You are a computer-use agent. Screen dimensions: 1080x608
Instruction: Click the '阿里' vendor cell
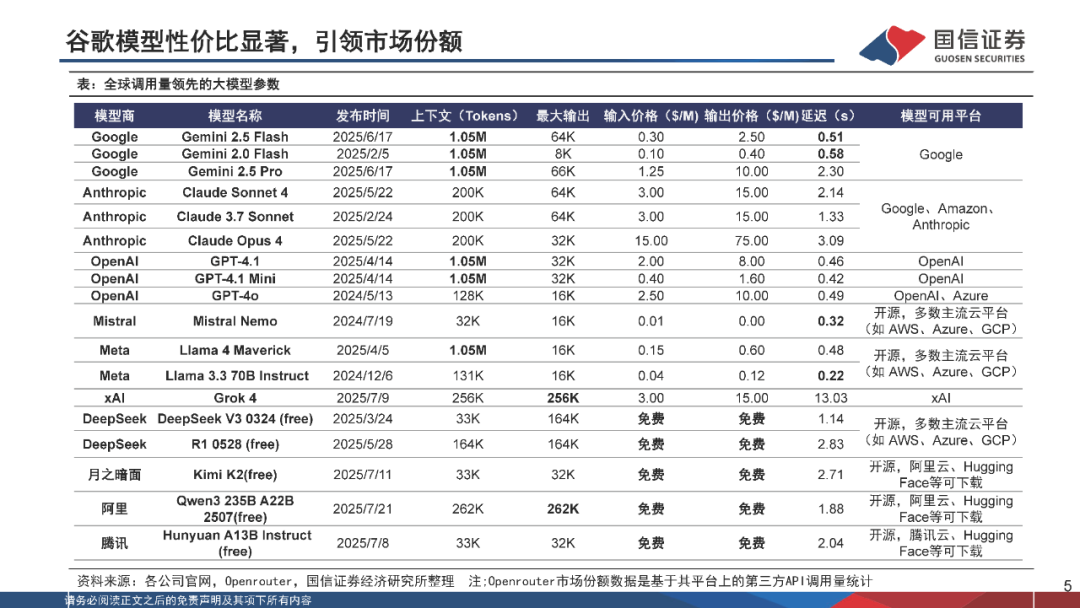[114, 509]
